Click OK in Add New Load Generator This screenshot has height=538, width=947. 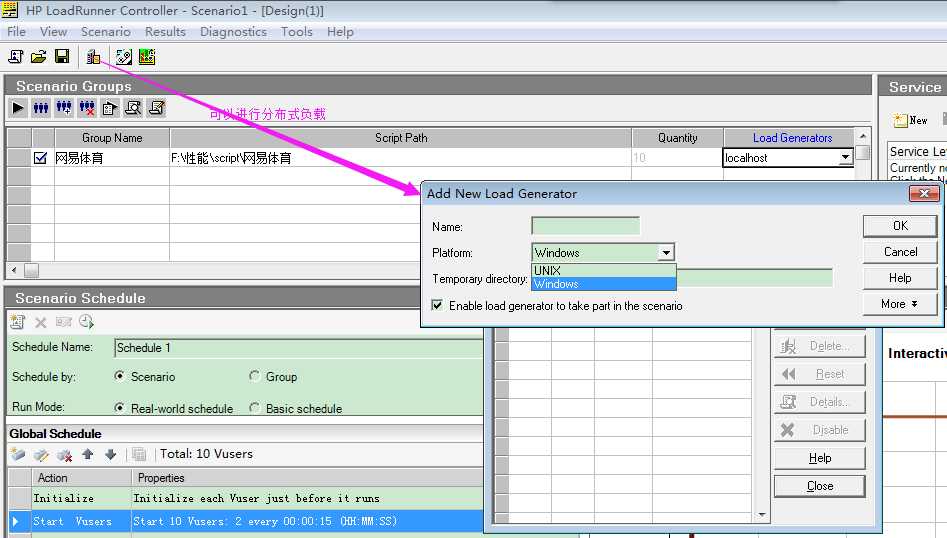tap(900, 226)
